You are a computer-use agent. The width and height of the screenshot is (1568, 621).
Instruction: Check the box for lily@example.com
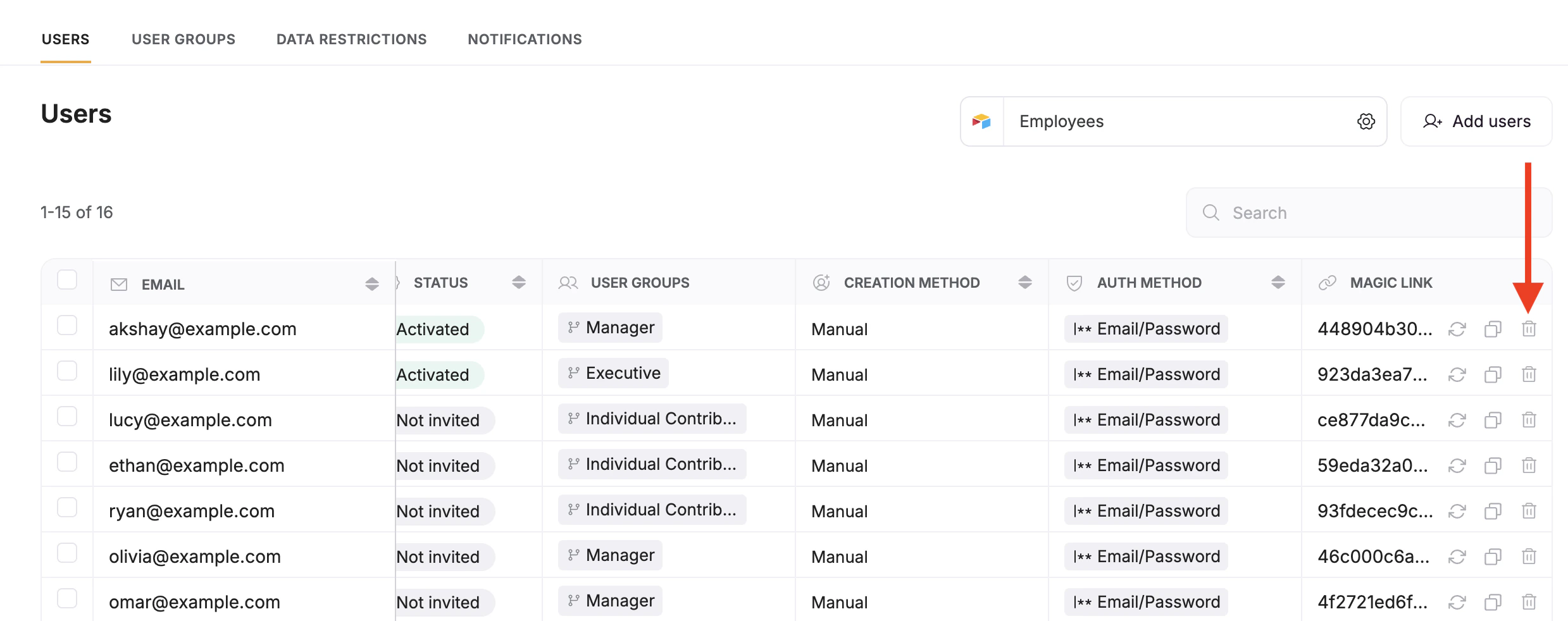tap(67, 371)
